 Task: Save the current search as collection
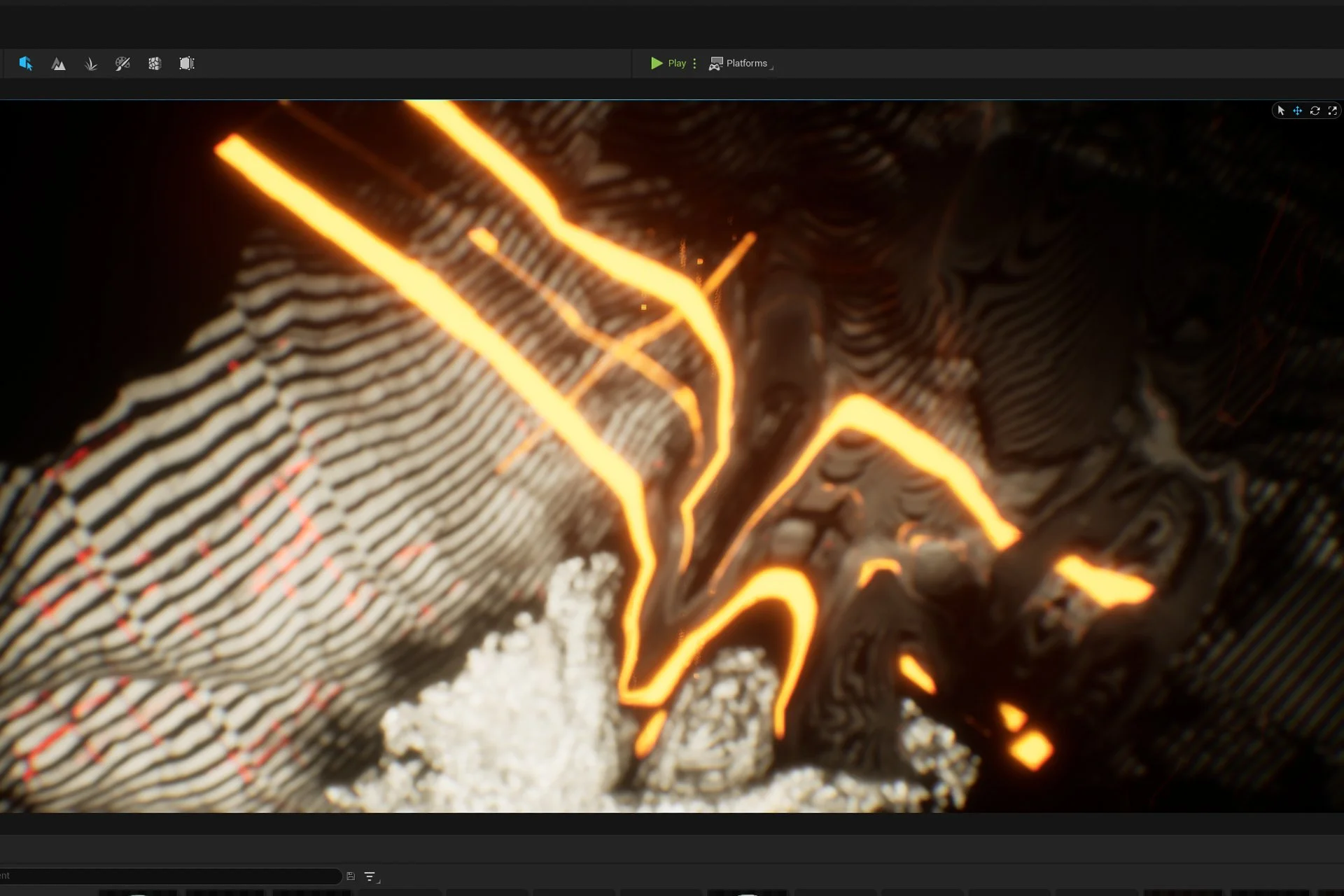click(351, 876)
